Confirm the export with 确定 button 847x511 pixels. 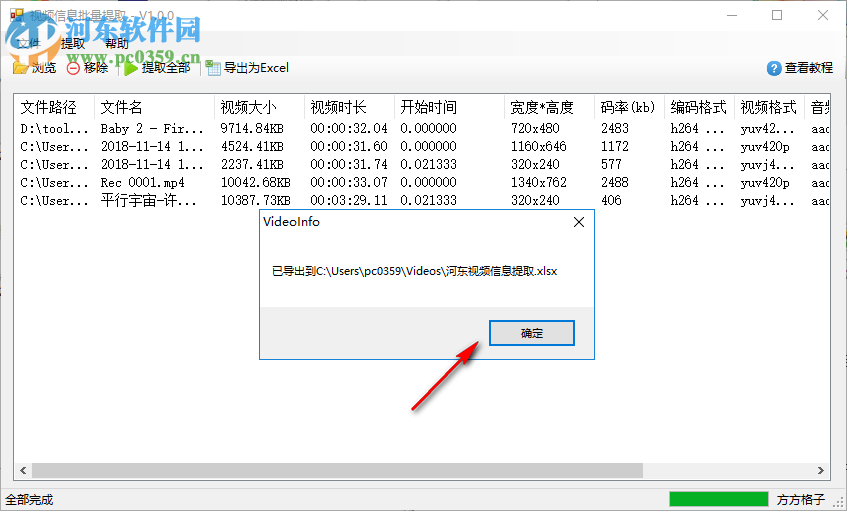coord(532,333)
